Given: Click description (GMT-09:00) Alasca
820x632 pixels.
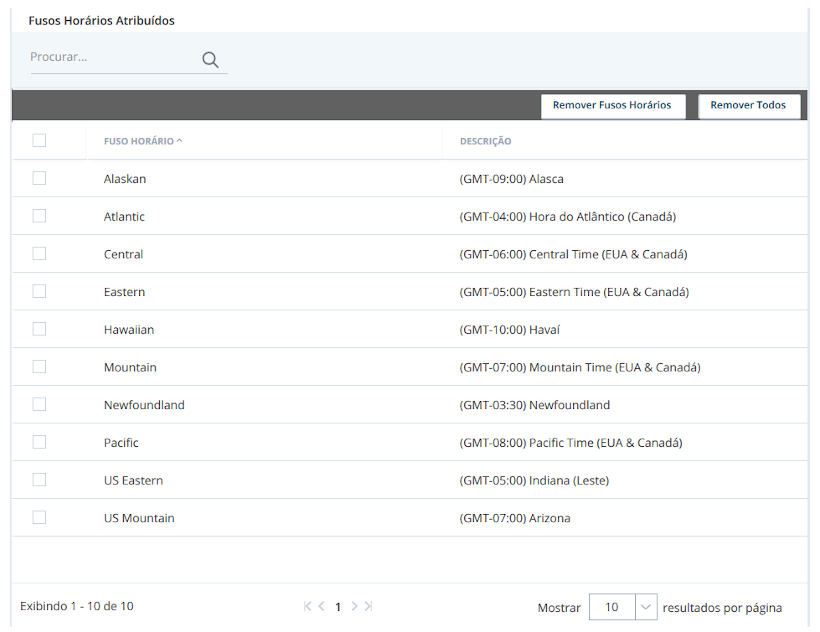Looking at the screenshot, I should pos(511,179).
